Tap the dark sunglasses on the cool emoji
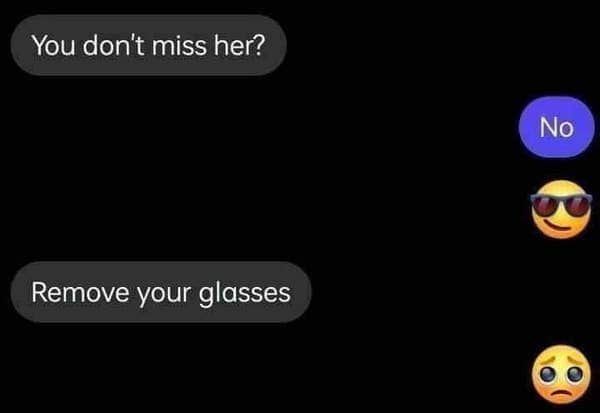Image resolution: width=600 pixels, height=413 pixels. coord(561,204)
